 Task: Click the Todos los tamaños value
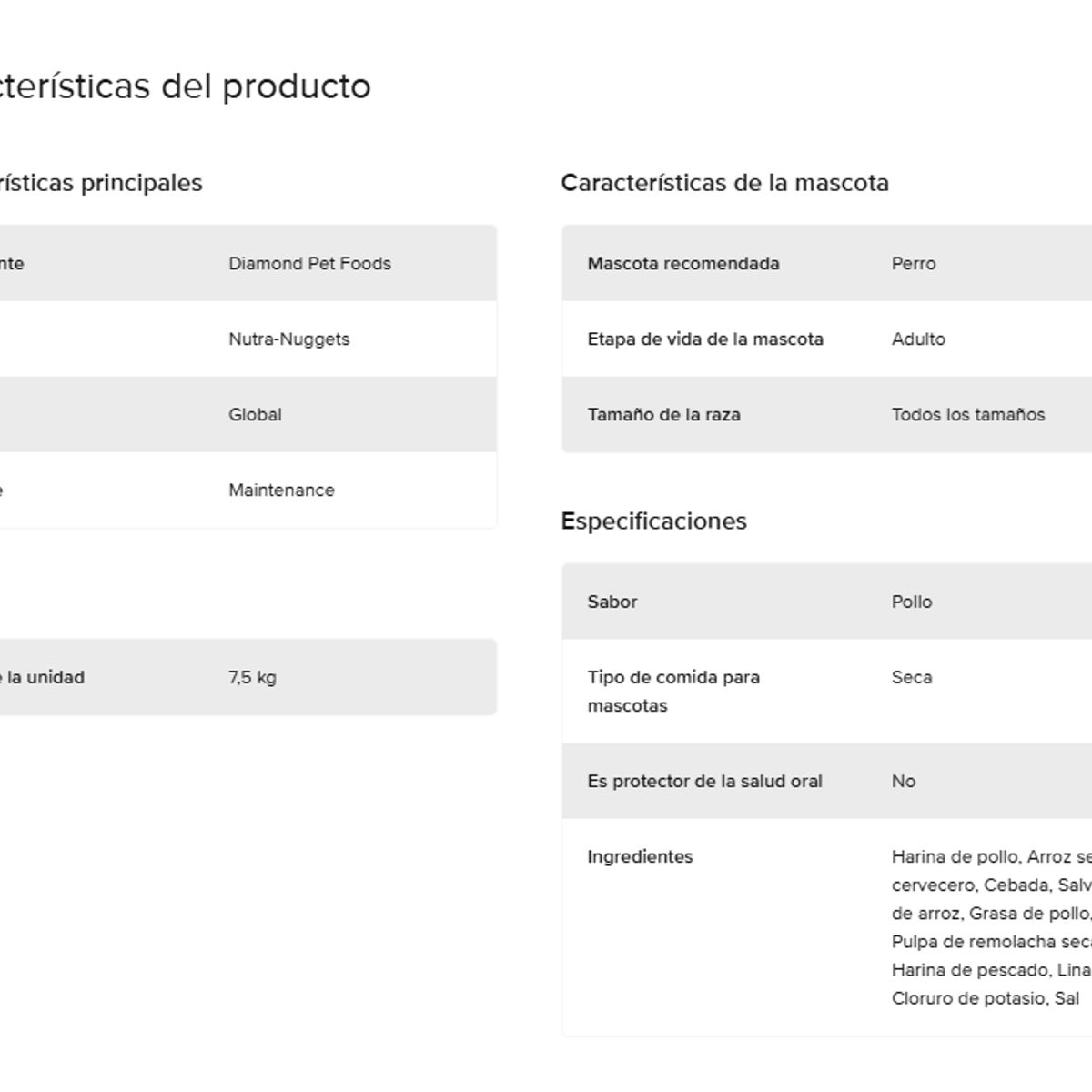pyautogui.click(x=968, y=414)
